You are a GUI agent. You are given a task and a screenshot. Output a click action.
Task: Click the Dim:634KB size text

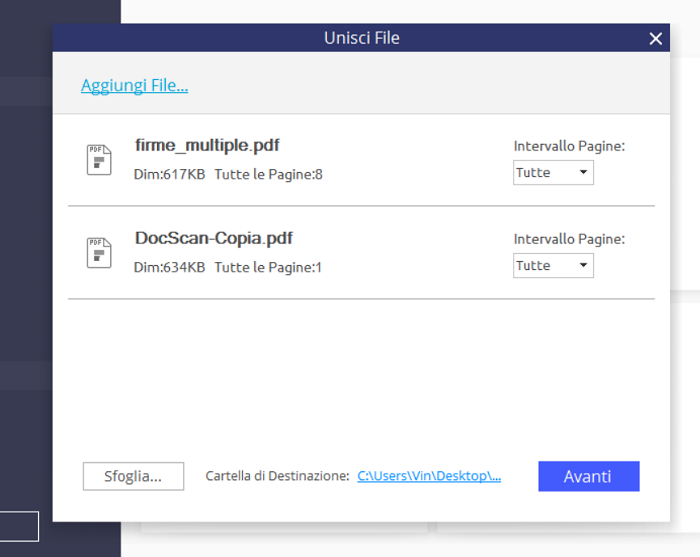pos(169,267)
